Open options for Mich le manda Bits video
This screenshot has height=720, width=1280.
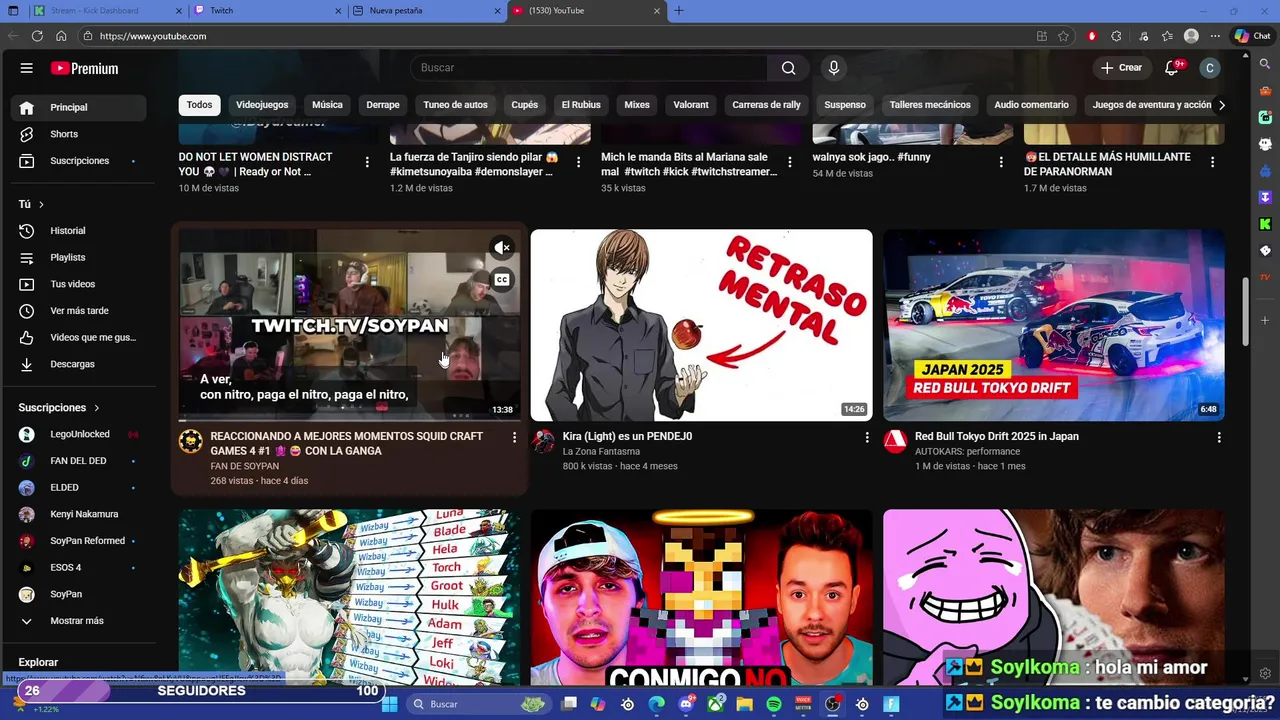coord(790,162)
